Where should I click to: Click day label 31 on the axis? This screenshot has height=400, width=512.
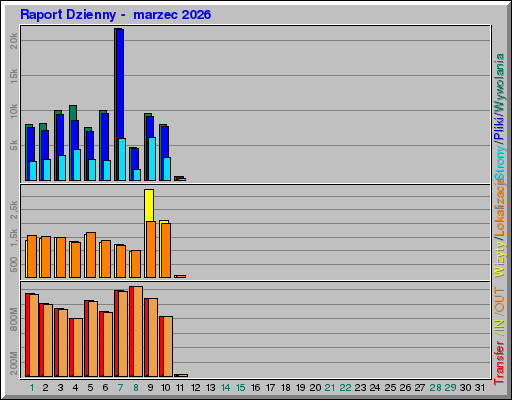480,388
